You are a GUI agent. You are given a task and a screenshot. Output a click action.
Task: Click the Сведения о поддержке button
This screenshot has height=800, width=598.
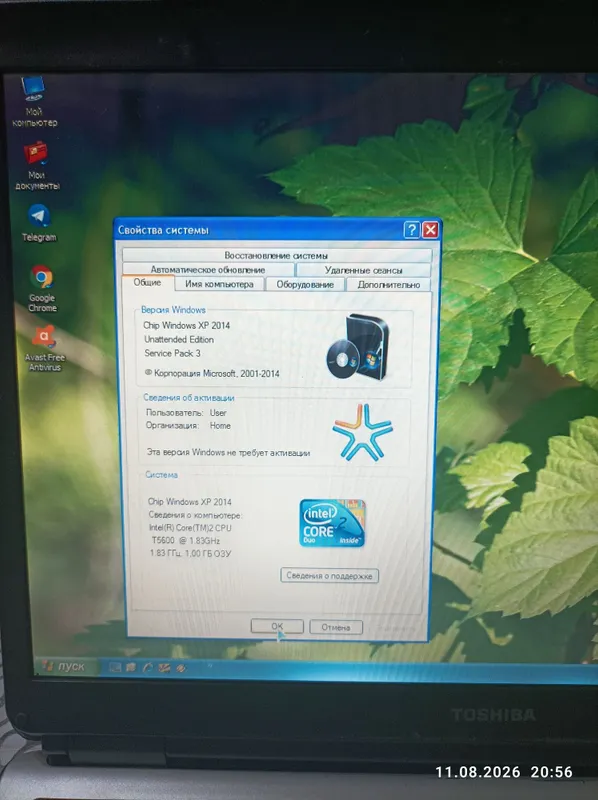pyautogui.click(x=329, y=576)
